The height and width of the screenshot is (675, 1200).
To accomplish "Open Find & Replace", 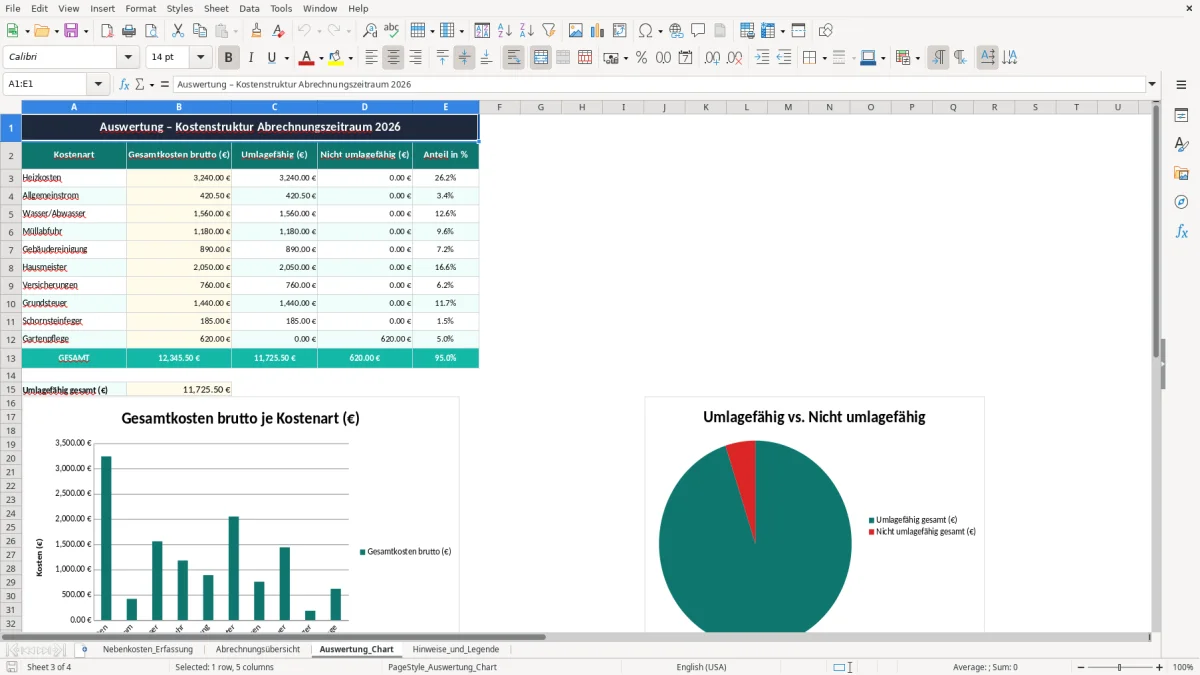I will 370,30.
